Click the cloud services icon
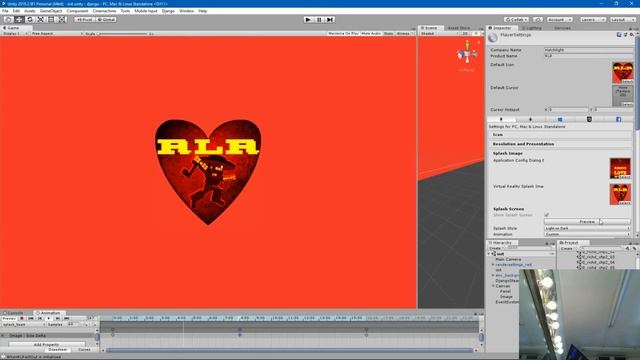Image resolution: width=640 pixels, height=360 pixels. (x=538, y=20)
